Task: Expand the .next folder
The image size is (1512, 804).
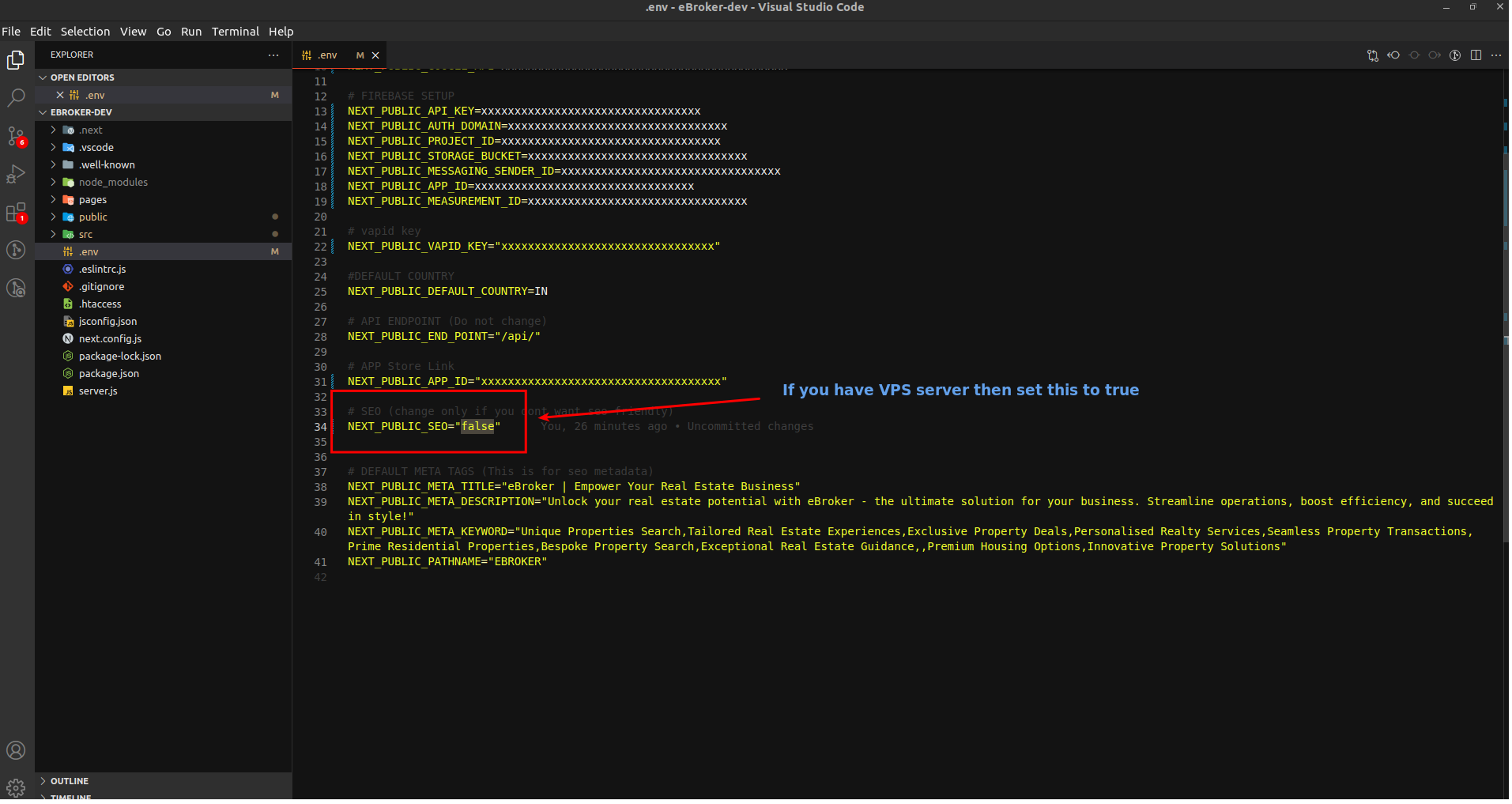Action: pyautogui.click(x=53, y=130)
